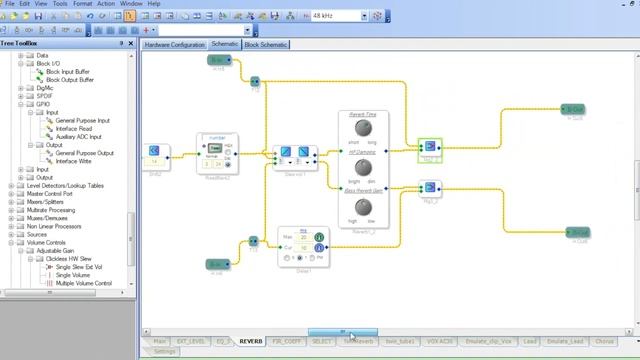This screenshot has height=360, width=640.
Task: Close the Tree ToolBox panel
Action: pos(131,43)
